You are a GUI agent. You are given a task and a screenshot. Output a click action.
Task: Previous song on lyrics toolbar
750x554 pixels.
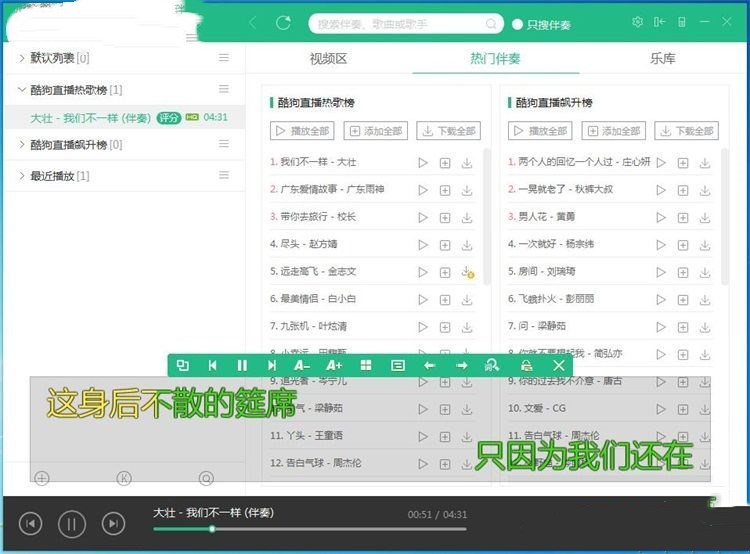212,366
